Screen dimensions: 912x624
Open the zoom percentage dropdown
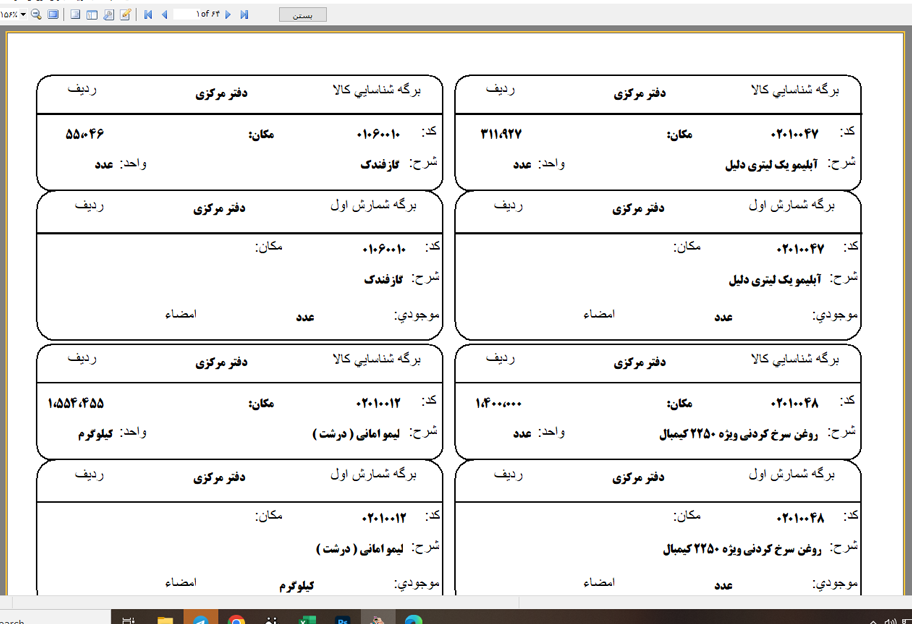(x=23, y=15)
